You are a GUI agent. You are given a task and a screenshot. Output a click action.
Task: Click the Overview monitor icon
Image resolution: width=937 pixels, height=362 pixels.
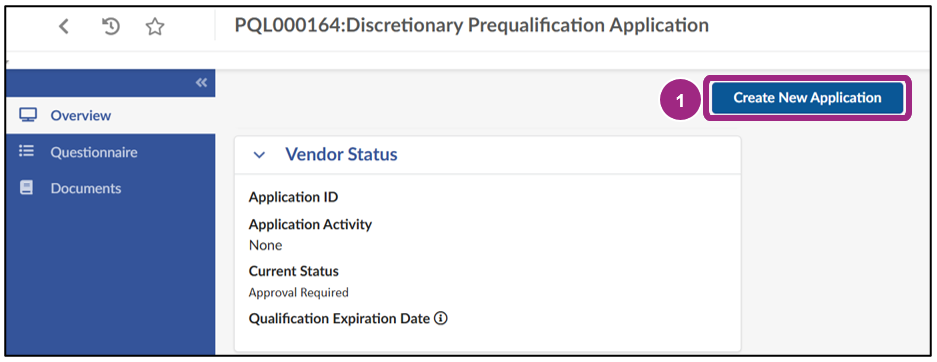tap(28, 115)
